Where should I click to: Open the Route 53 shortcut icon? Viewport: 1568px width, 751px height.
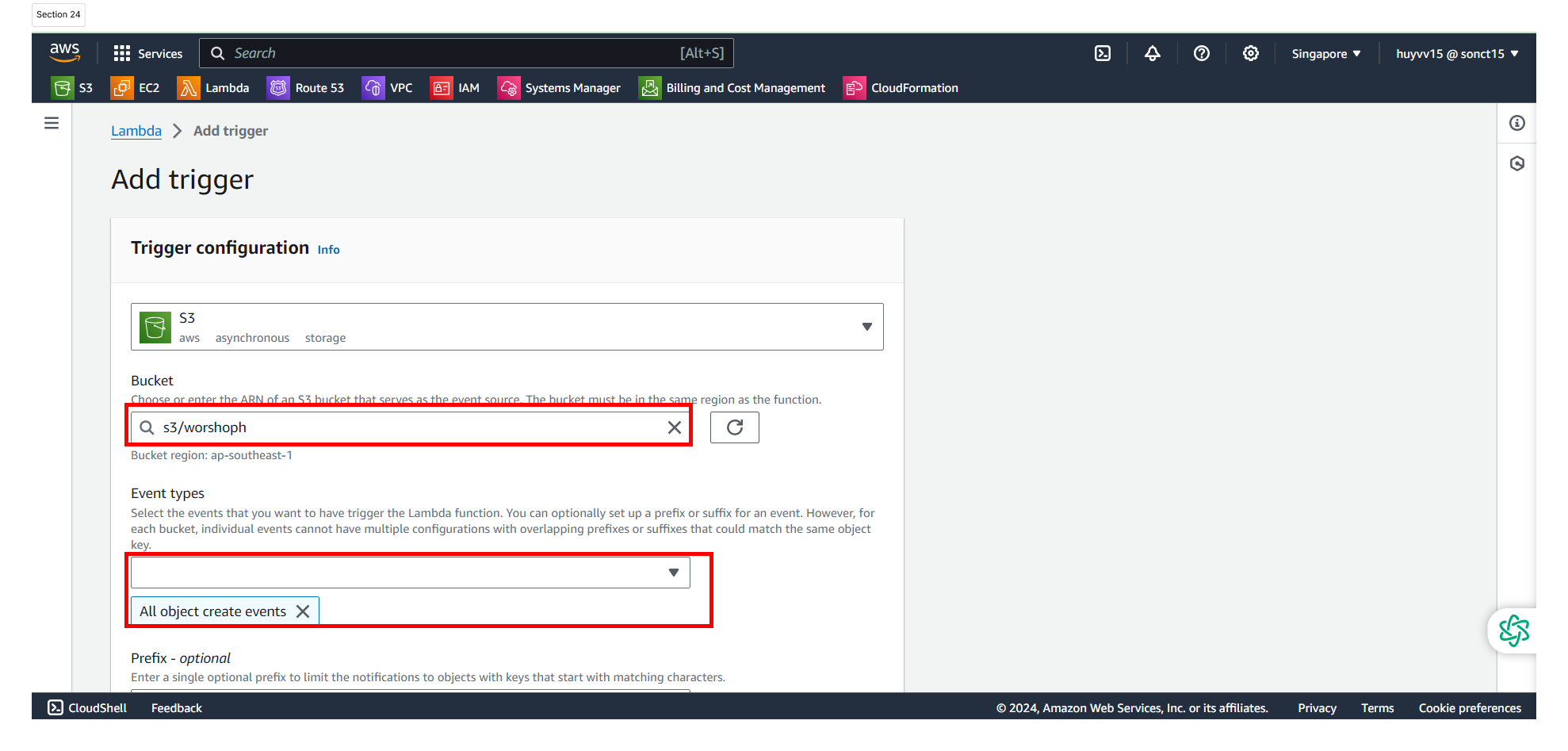pyautogui.click(x=278, y=88)
